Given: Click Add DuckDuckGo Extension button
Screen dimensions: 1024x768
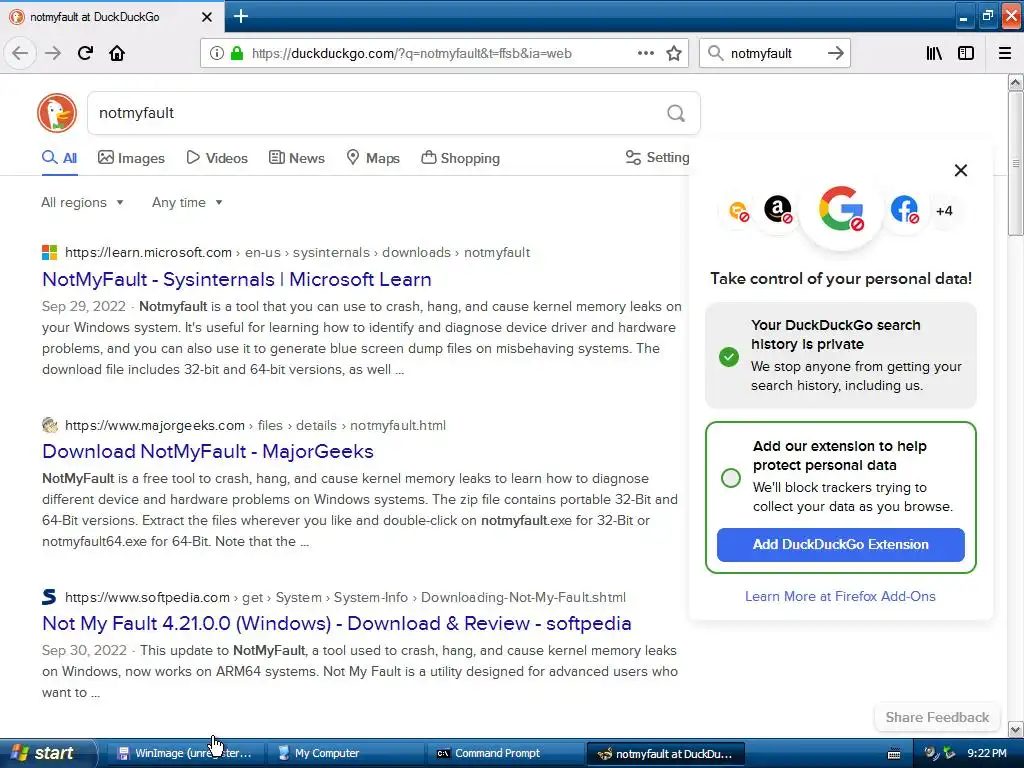Looking at the screenshot, I should pos(840,545).
